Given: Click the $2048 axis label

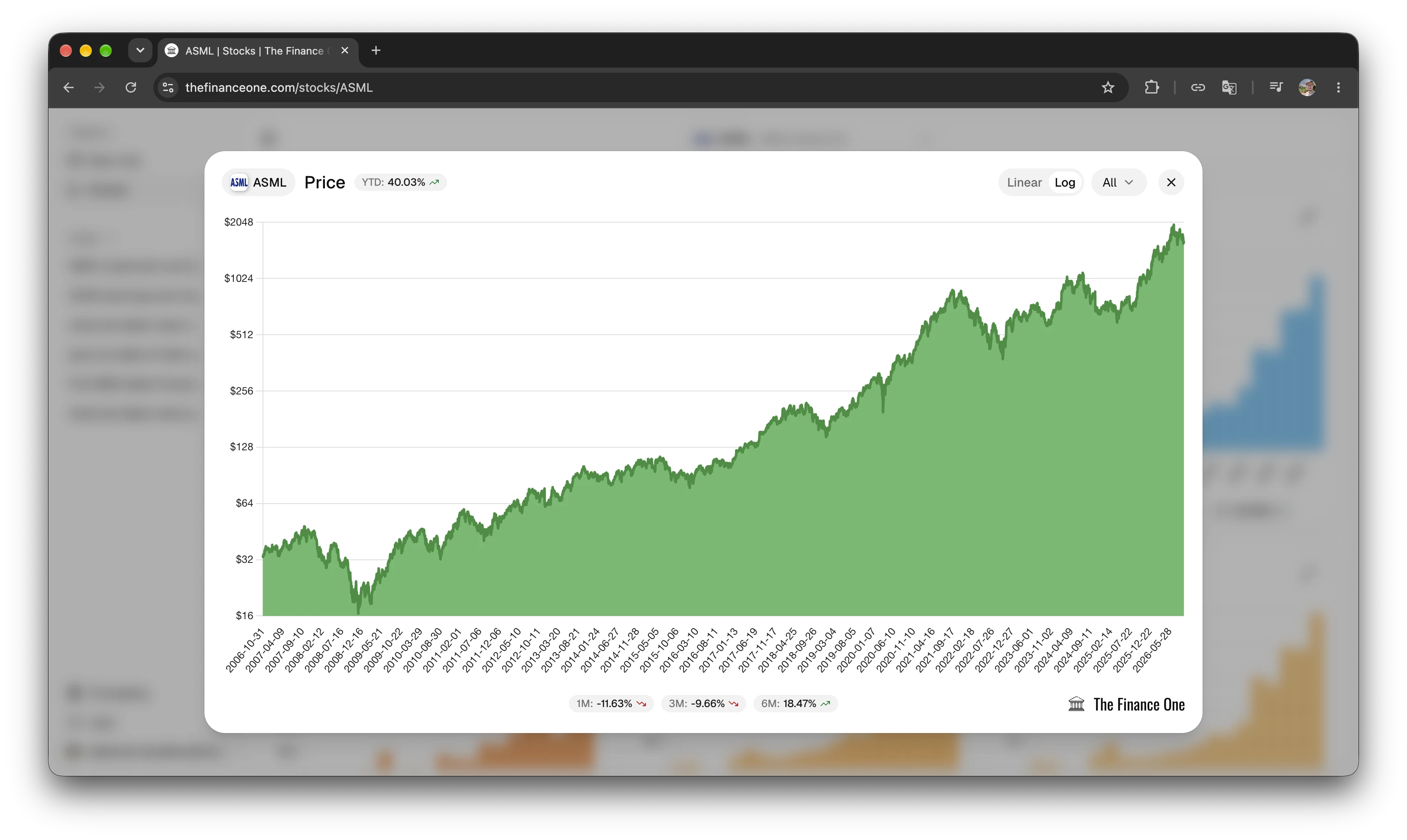Looking at the screenshot, I should (x=238, y=222).
